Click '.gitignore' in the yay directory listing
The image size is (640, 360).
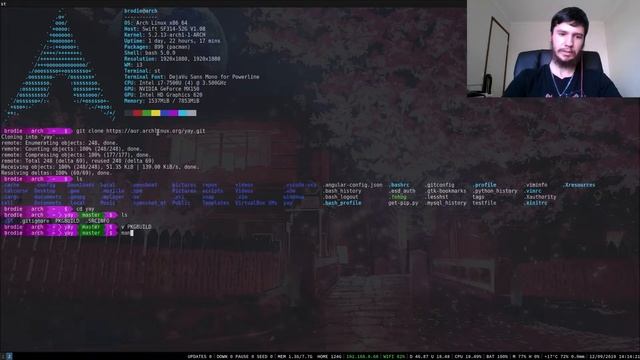tap(35, 221)
